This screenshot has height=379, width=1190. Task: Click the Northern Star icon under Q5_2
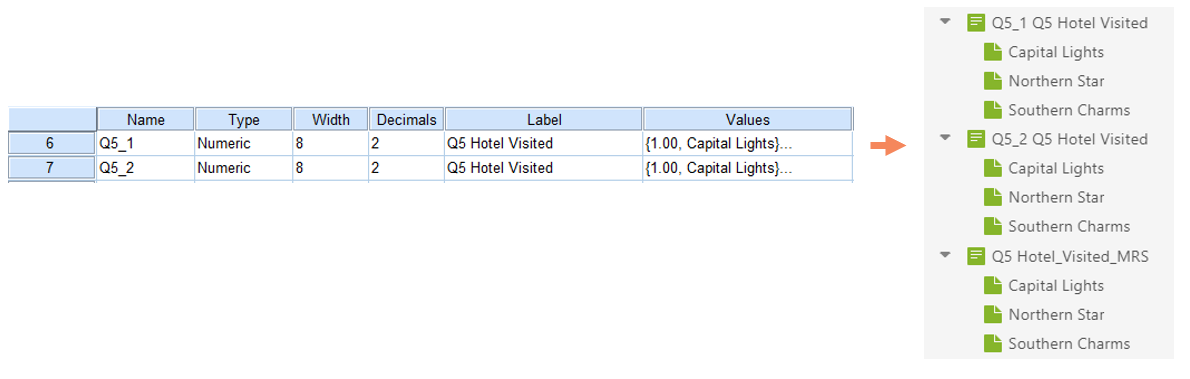tap(993, 197)
